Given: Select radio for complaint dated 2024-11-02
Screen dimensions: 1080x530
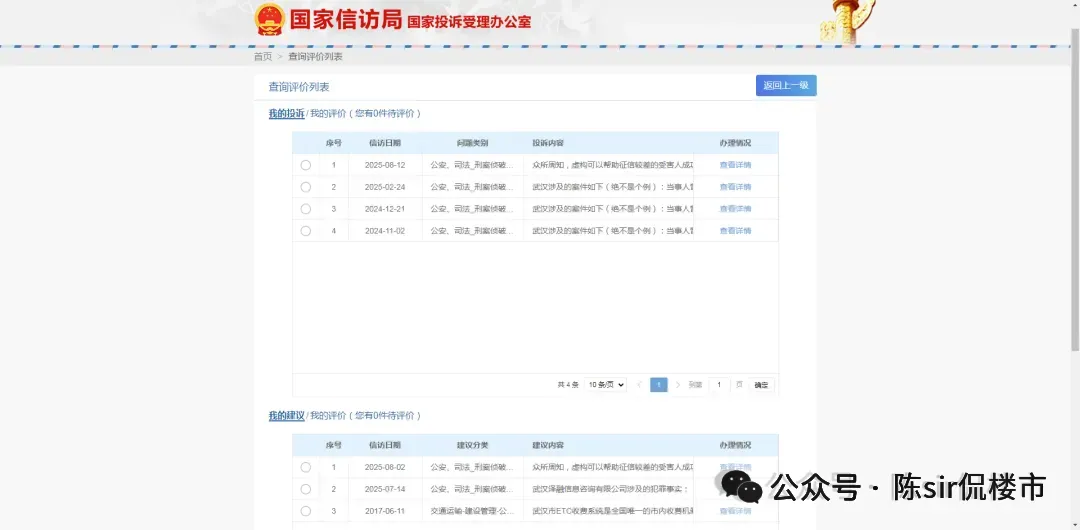Looking at the screenshot, I should tap(306, 231).
